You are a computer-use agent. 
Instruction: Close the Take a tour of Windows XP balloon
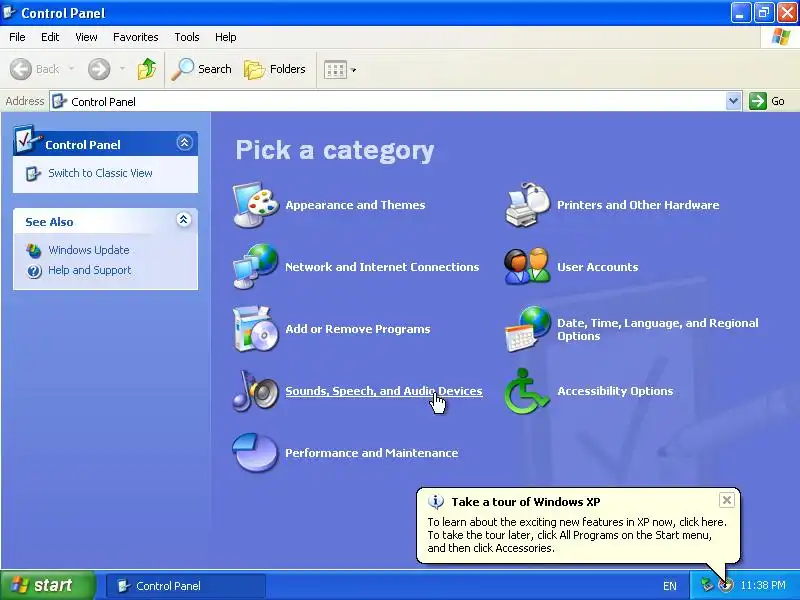coord(727,500)
